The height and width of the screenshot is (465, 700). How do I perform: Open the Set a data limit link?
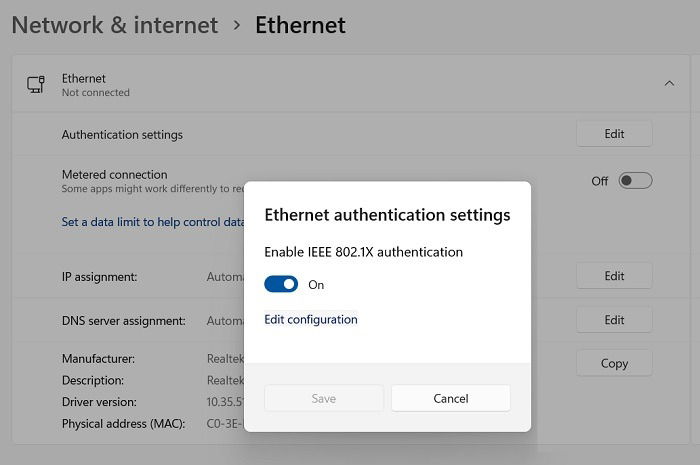click(153, 222)
